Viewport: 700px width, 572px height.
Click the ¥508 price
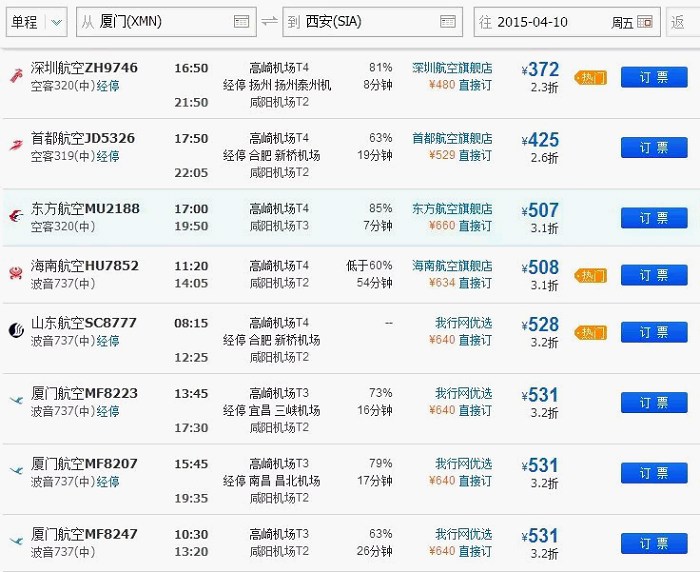(540, 267)
